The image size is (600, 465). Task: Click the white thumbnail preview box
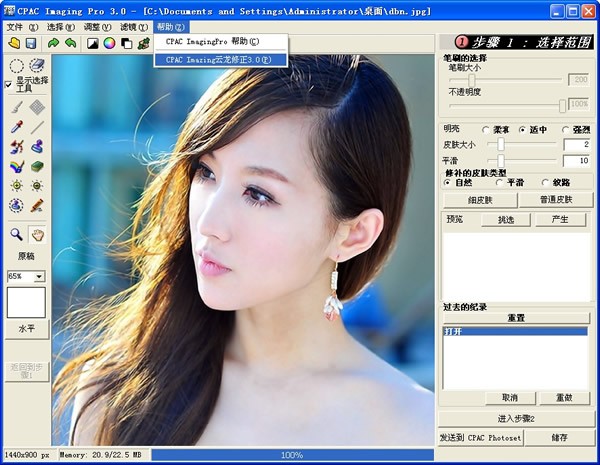coord(26,303)
